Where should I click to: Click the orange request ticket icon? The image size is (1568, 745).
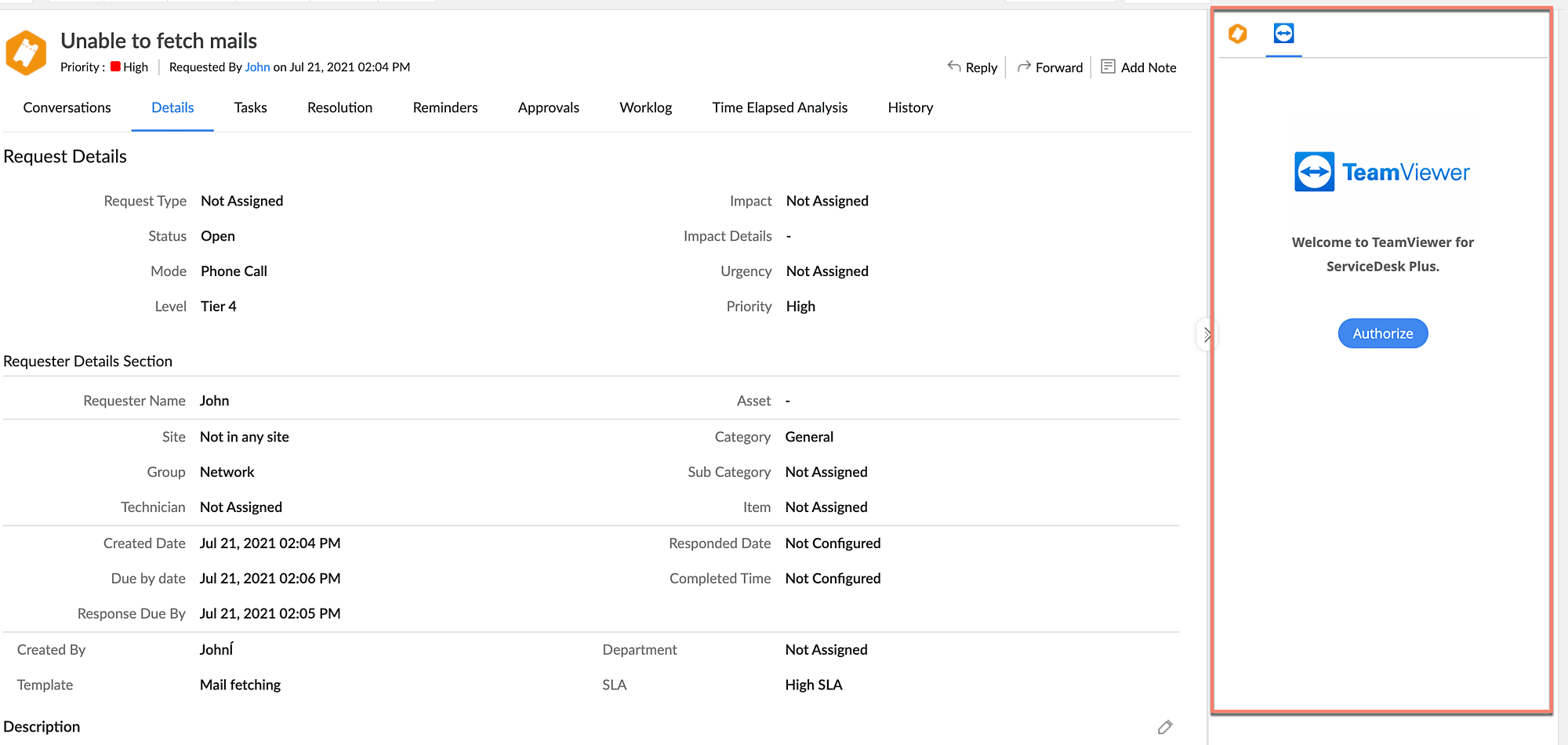click(x=26, y=53)
